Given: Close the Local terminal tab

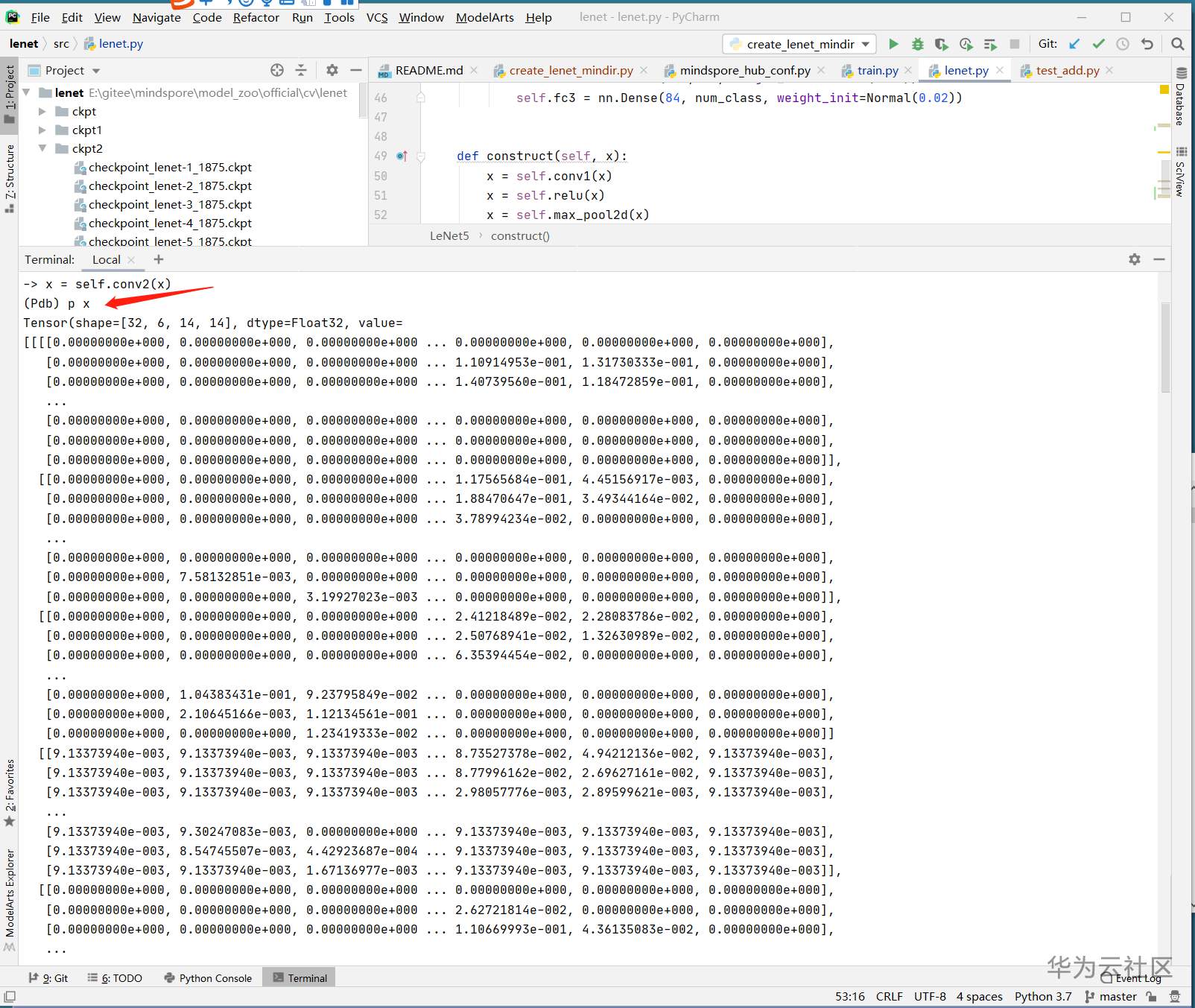Looking at the screenshot, I should pyautogui.click(x=131, y=260).
